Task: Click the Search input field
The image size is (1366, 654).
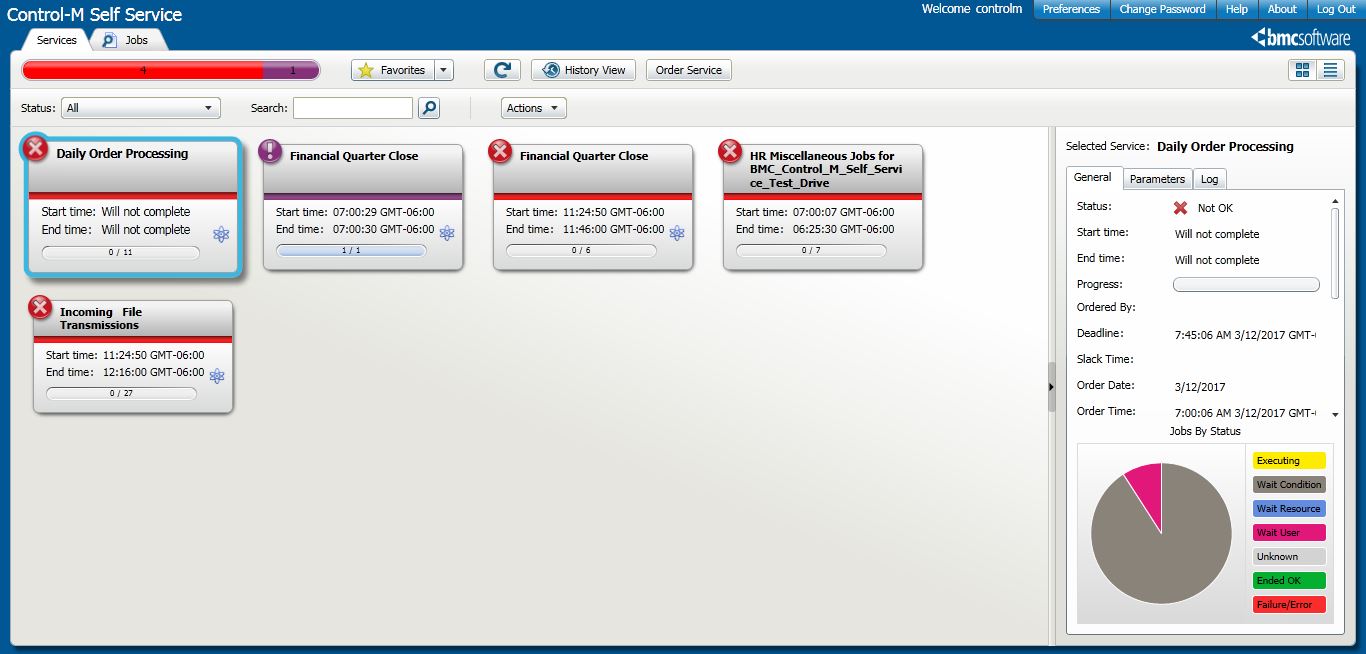Action: pyautogui.click(x=353, y=108)
